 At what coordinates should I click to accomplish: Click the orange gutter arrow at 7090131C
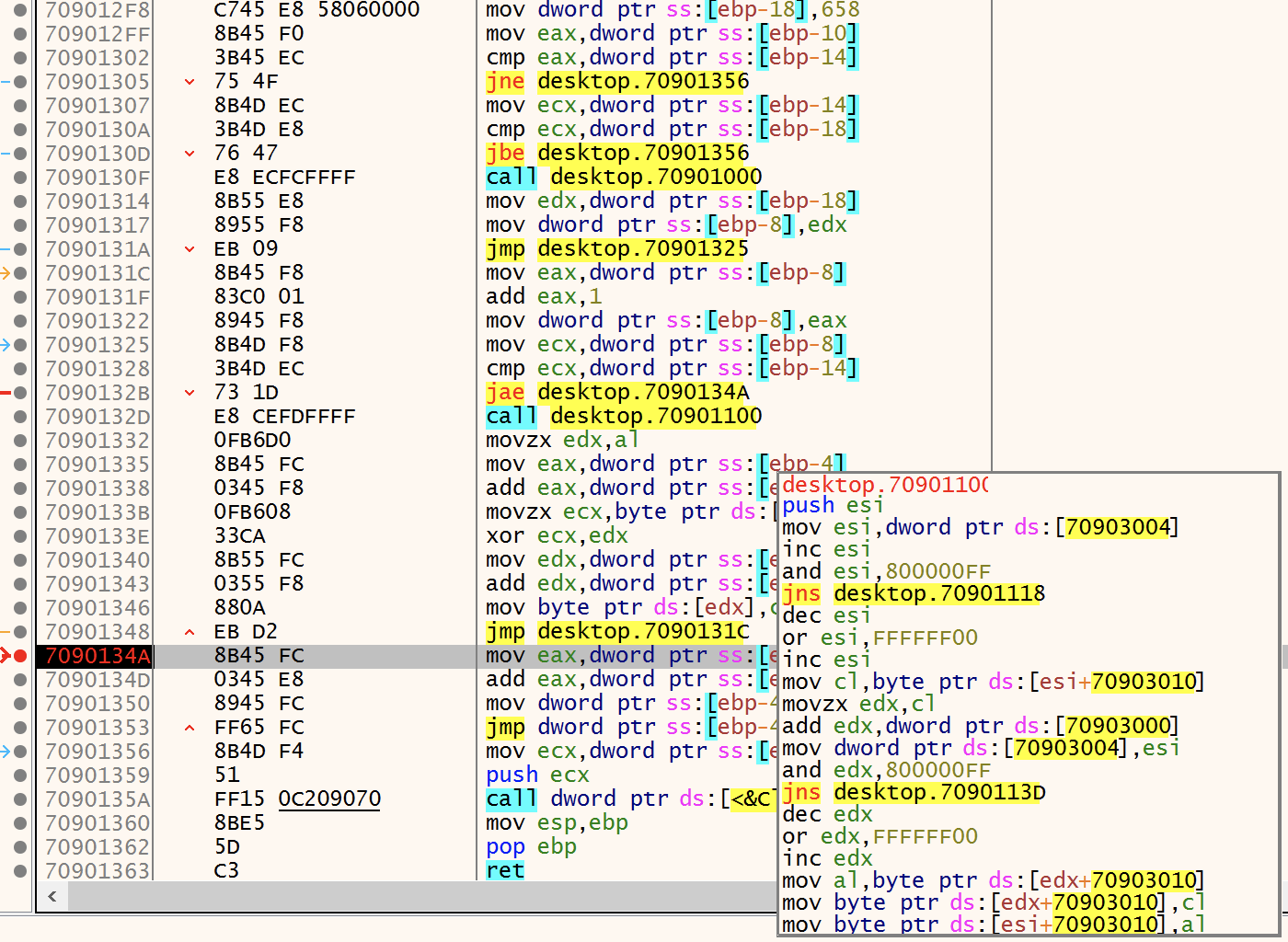point(6,273)
